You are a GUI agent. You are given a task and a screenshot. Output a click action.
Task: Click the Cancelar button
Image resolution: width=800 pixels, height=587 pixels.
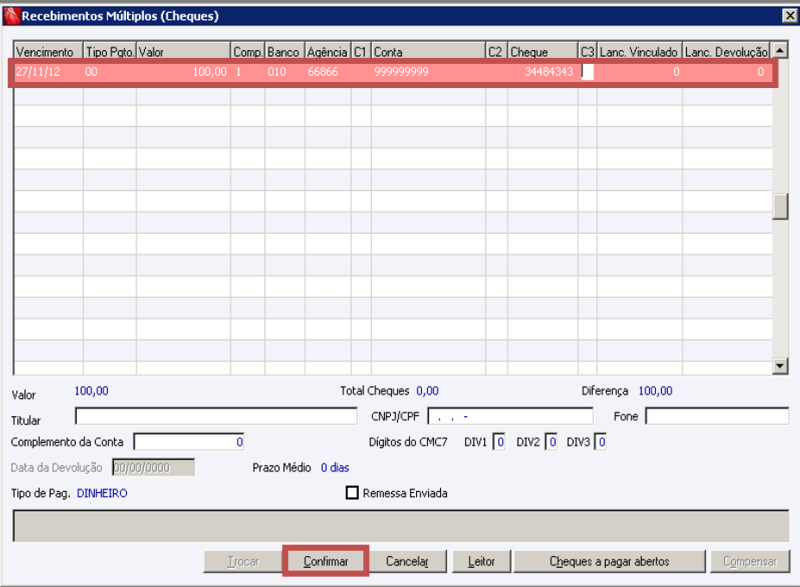[x=407, y=561]
